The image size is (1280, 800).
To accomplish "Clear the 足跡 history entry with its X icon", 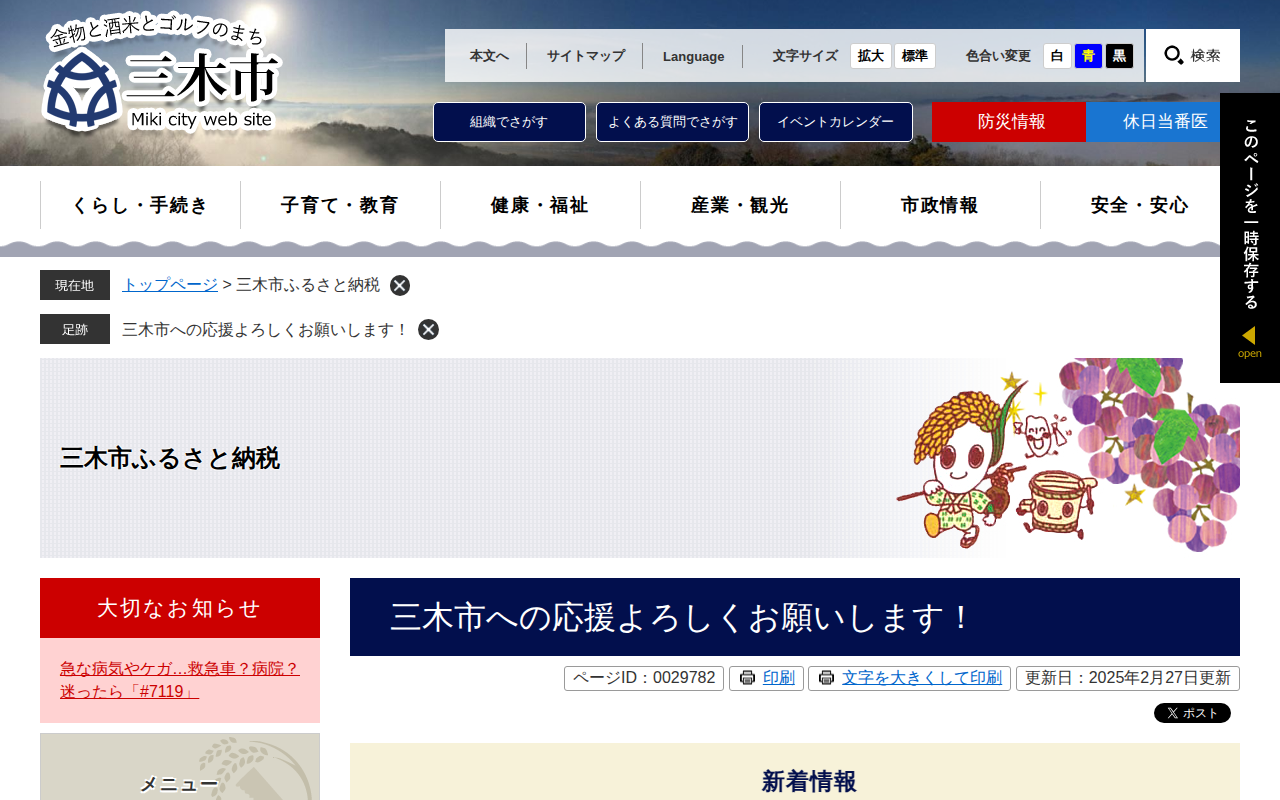I will 428,329.
